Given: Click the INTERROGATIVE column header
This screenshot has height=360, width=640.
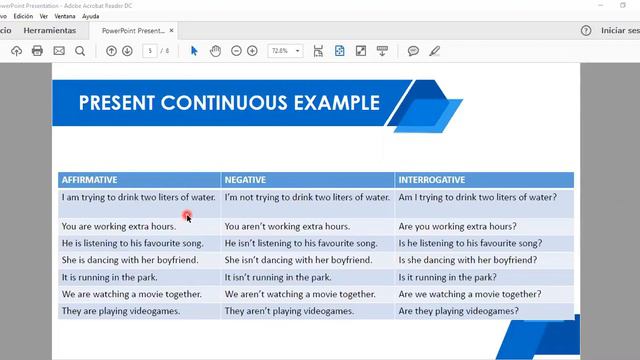Looking at the screenshot, I should tap(432, 180).
